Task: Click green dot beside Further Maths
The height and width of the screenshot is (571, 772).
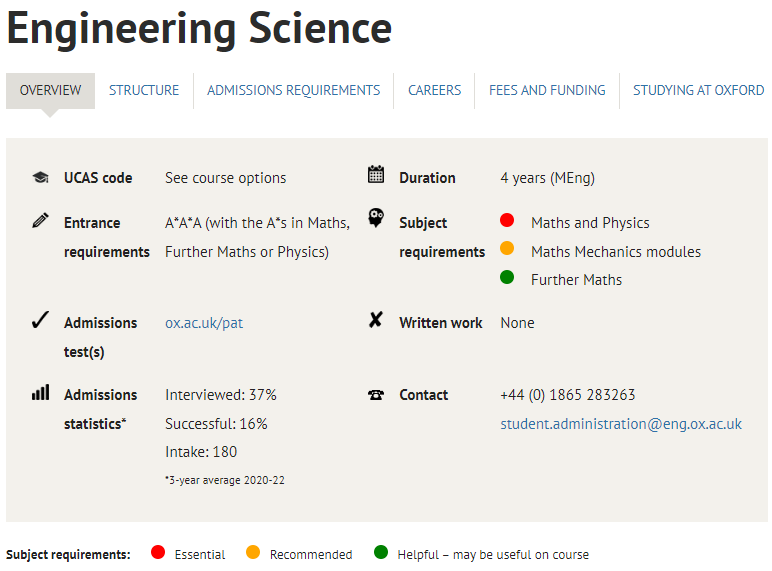Action: 507,277
